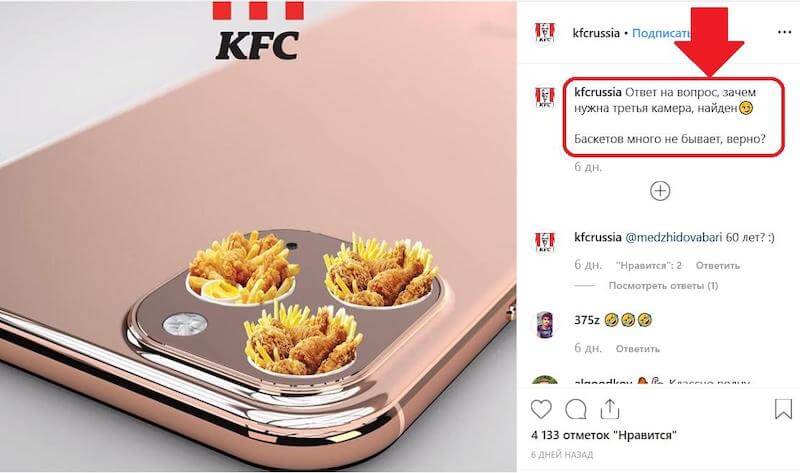Screen dimensions: 800x473
Task: Click the KFC avatar in the post header
Action: pos(544,33)
